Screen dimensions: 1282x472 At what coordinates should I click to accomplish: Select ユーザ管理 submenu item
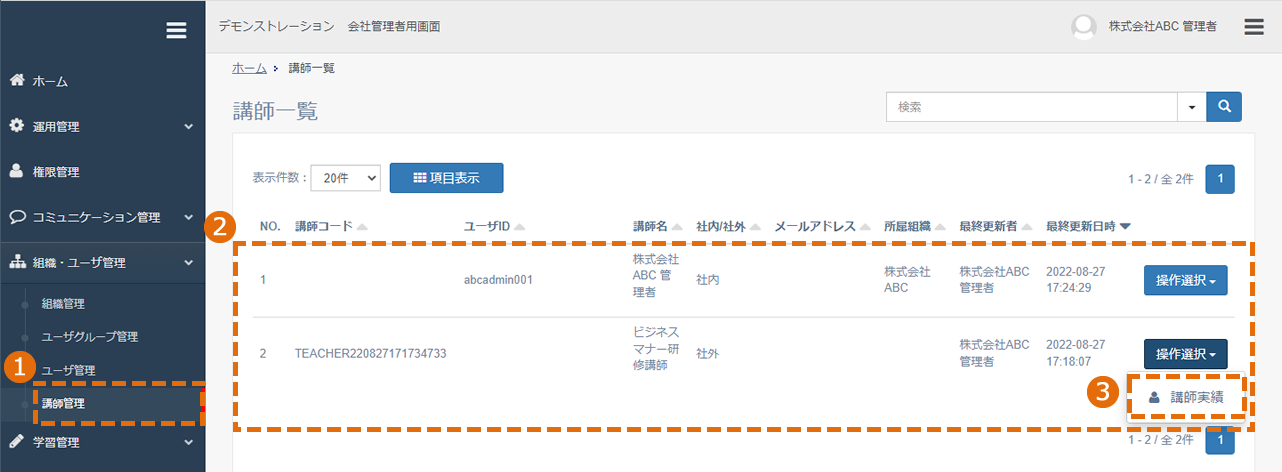(68, 370)
